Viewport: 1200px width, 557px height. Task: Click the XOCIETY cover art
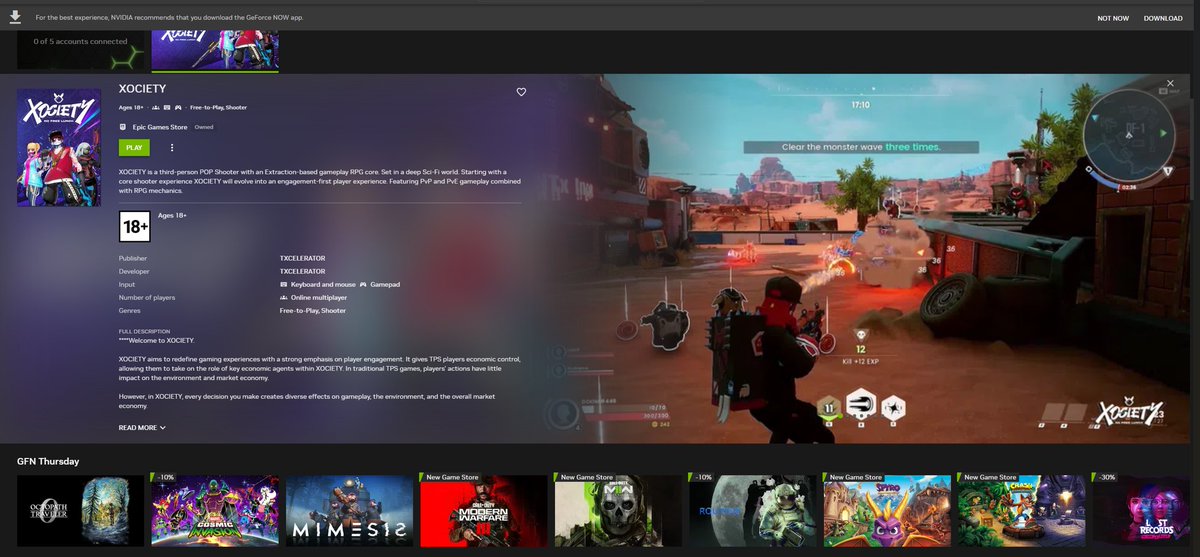click(x=59, y=147)
